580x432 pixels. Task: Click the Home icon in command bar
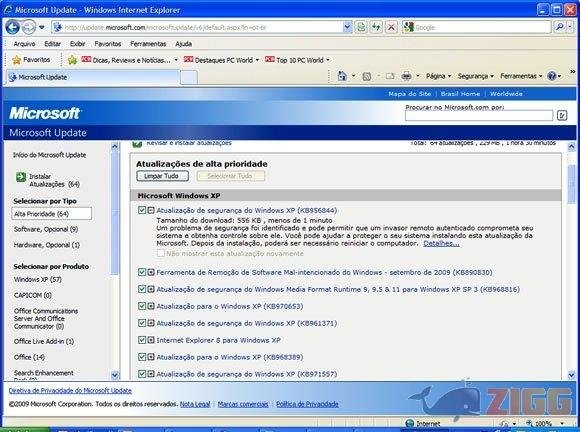pyautogui.click(x=342, y=76)
